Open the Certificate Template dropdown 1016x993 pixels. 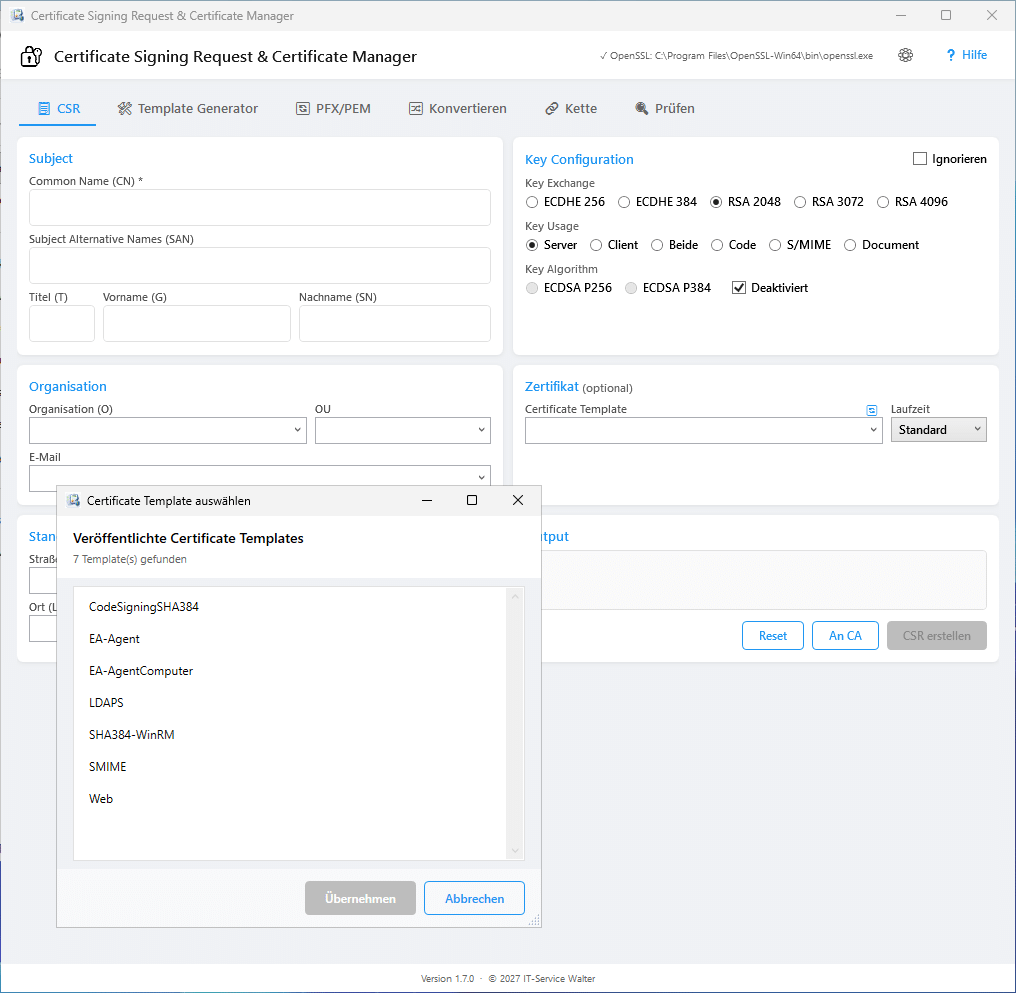pos(873,430)
